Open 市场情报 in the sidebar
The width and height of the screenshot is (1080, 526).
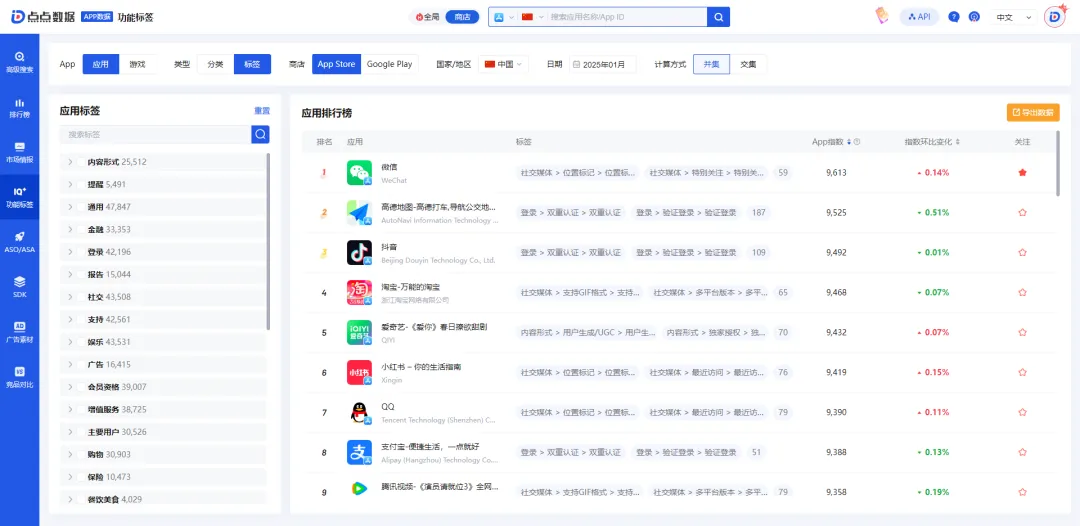click(x=19, y=152)
